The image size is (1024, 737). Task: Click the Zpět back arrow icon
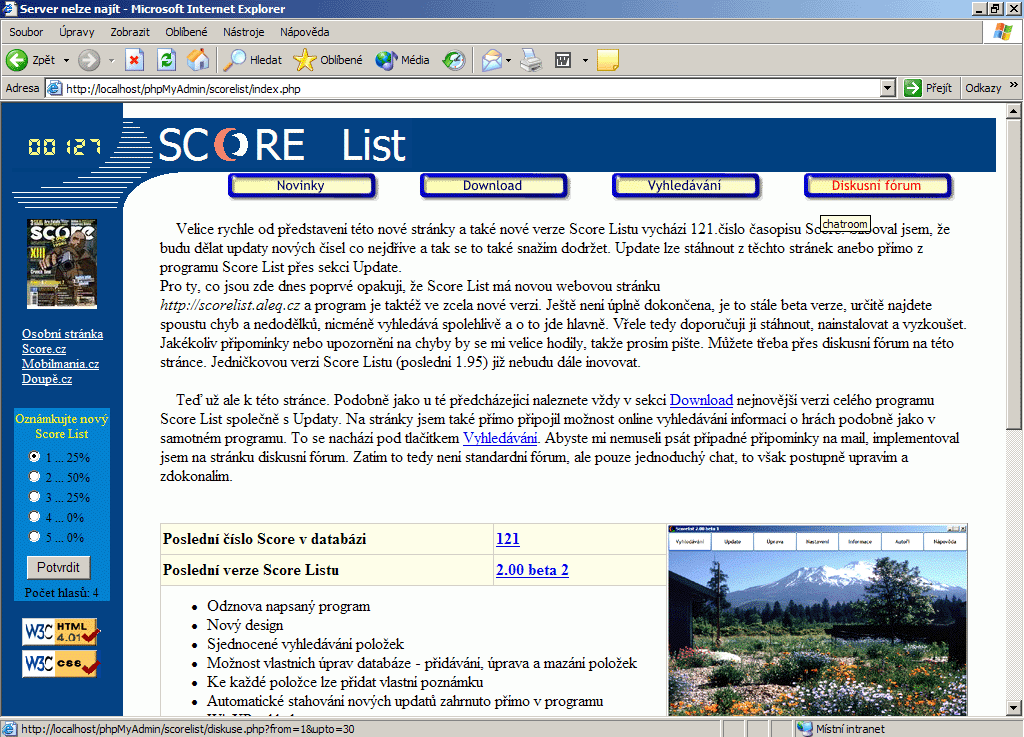[x=17, y=60]
